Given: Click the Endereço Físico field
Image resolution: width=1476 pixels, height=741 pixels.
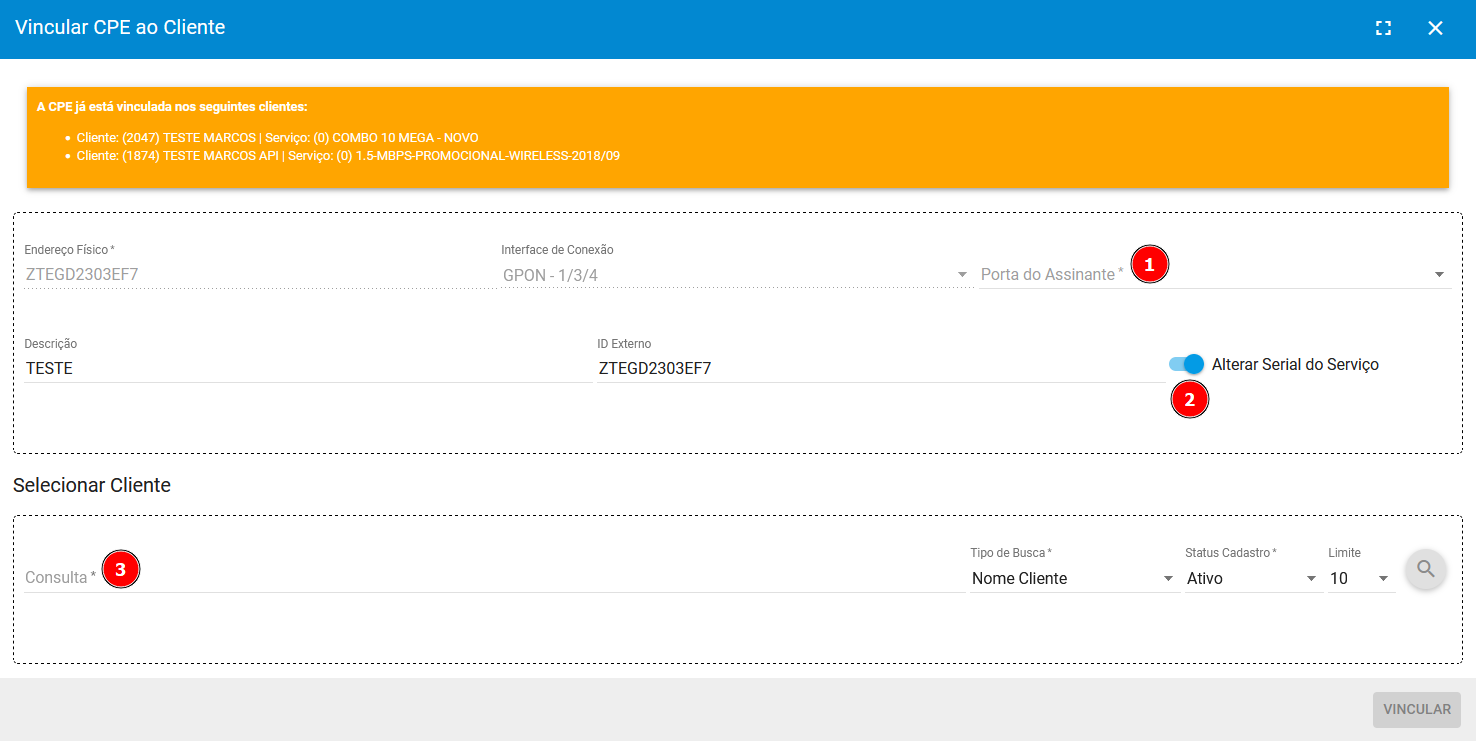Looking at the screenshot, I should (260, 274).
